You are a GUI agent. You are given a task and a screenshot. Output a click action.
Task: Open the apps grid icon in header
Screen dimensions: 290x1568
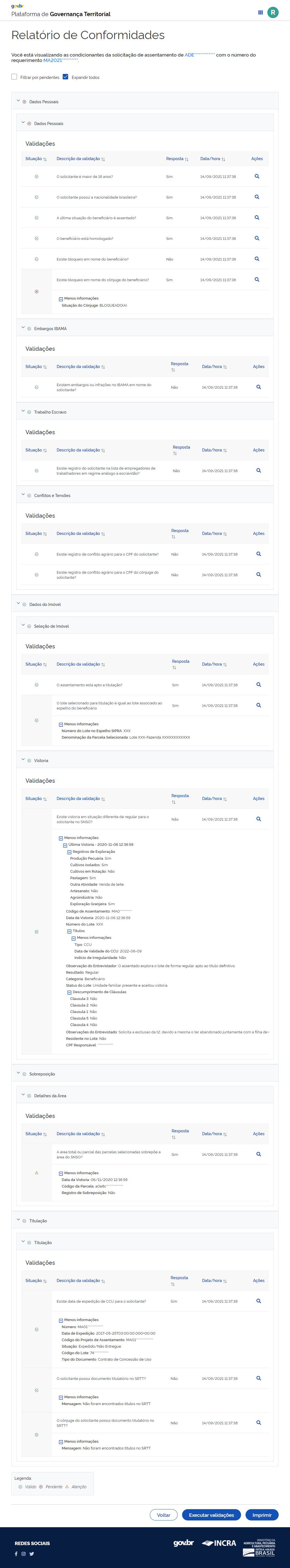point(260,12)
